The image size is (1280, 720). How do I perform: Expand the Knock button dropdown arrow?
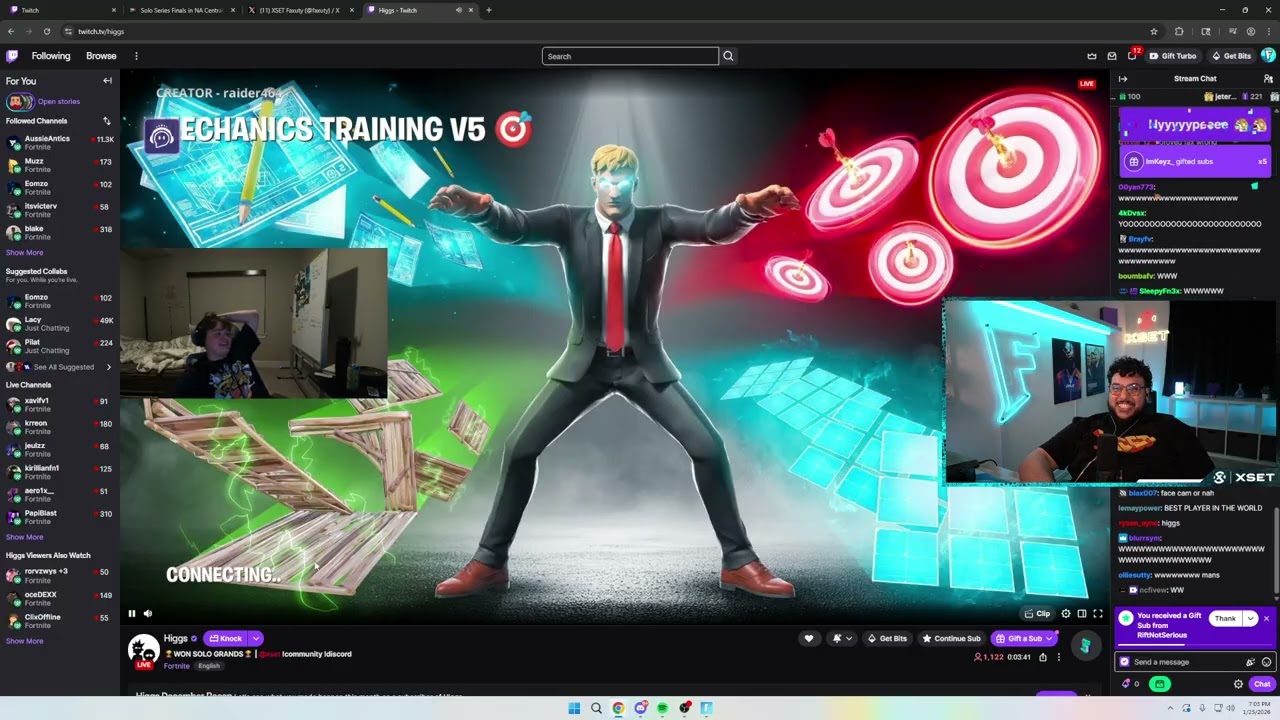(x=256, y=638)
